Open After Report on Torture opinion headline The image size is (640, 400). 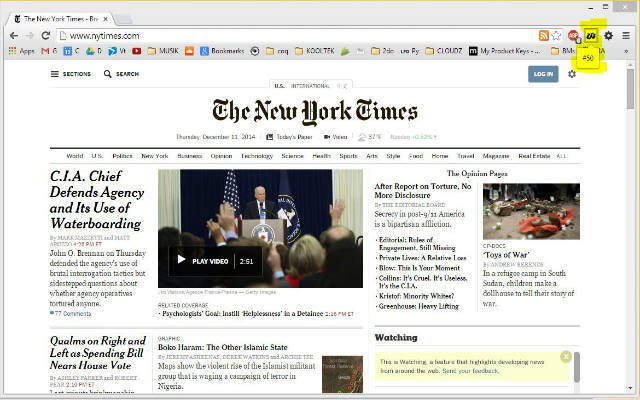[423, 191]
